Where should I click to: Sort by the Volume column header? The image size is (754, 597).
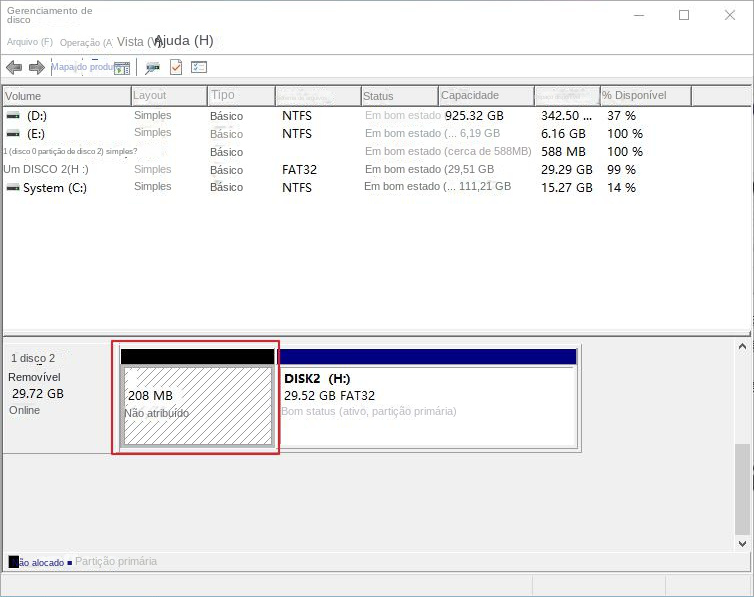(67, 96)
